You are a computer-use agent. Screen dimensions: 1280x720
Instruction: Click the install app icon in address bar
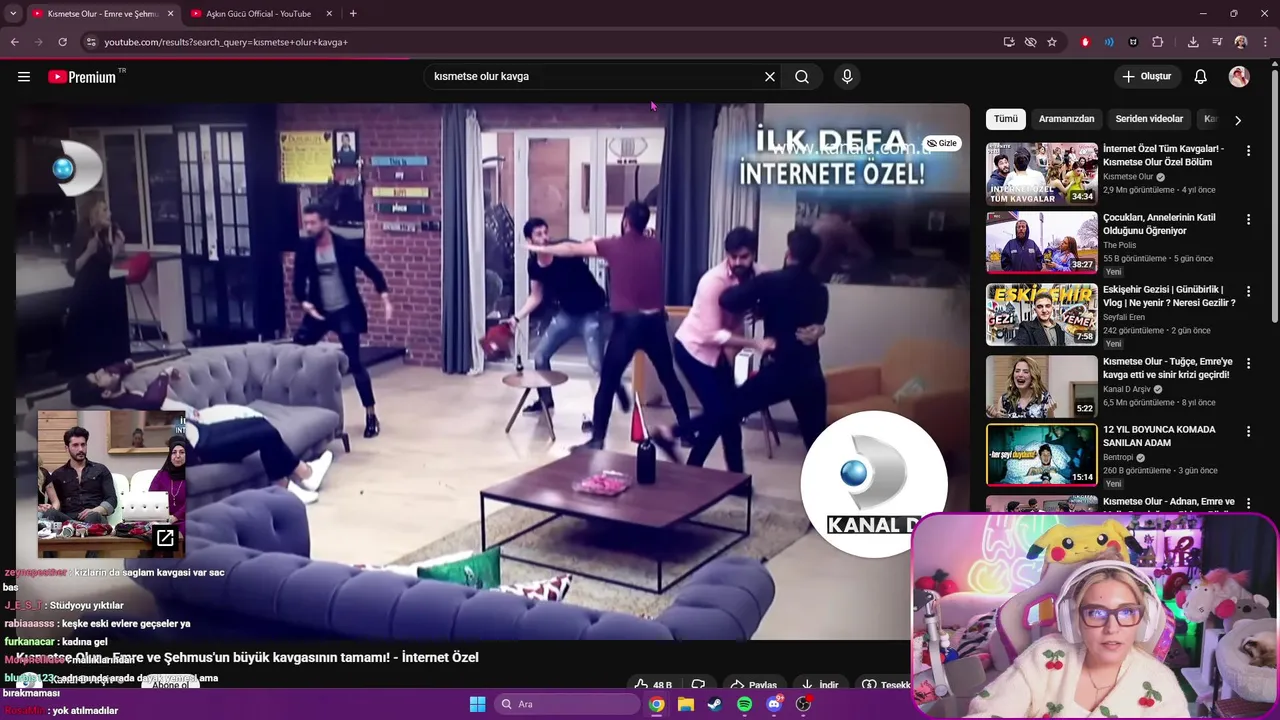[1009, 42]
